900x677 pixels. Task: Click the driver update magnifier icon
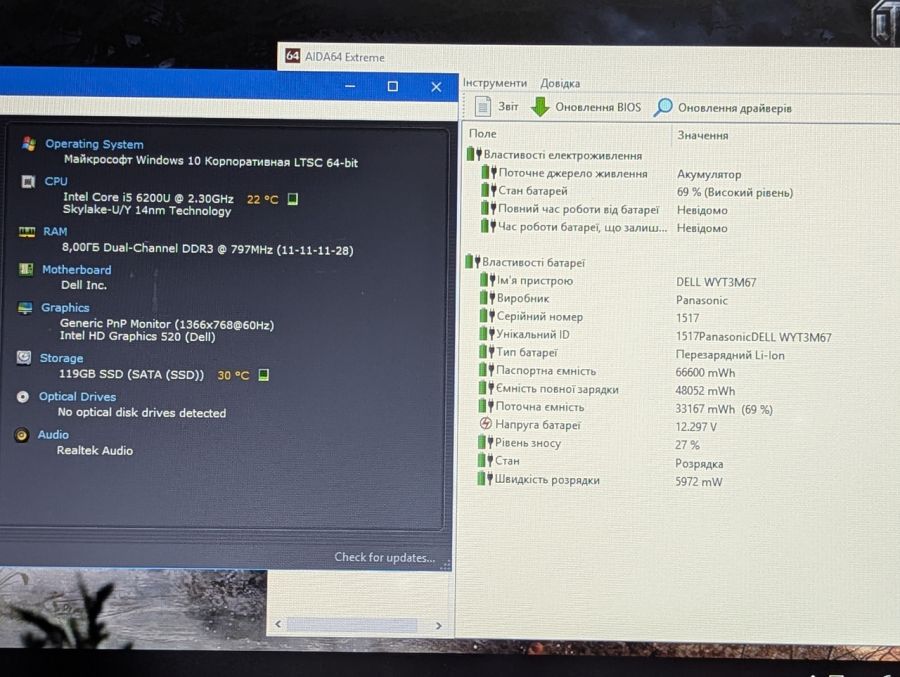click(x=663, y=107)
